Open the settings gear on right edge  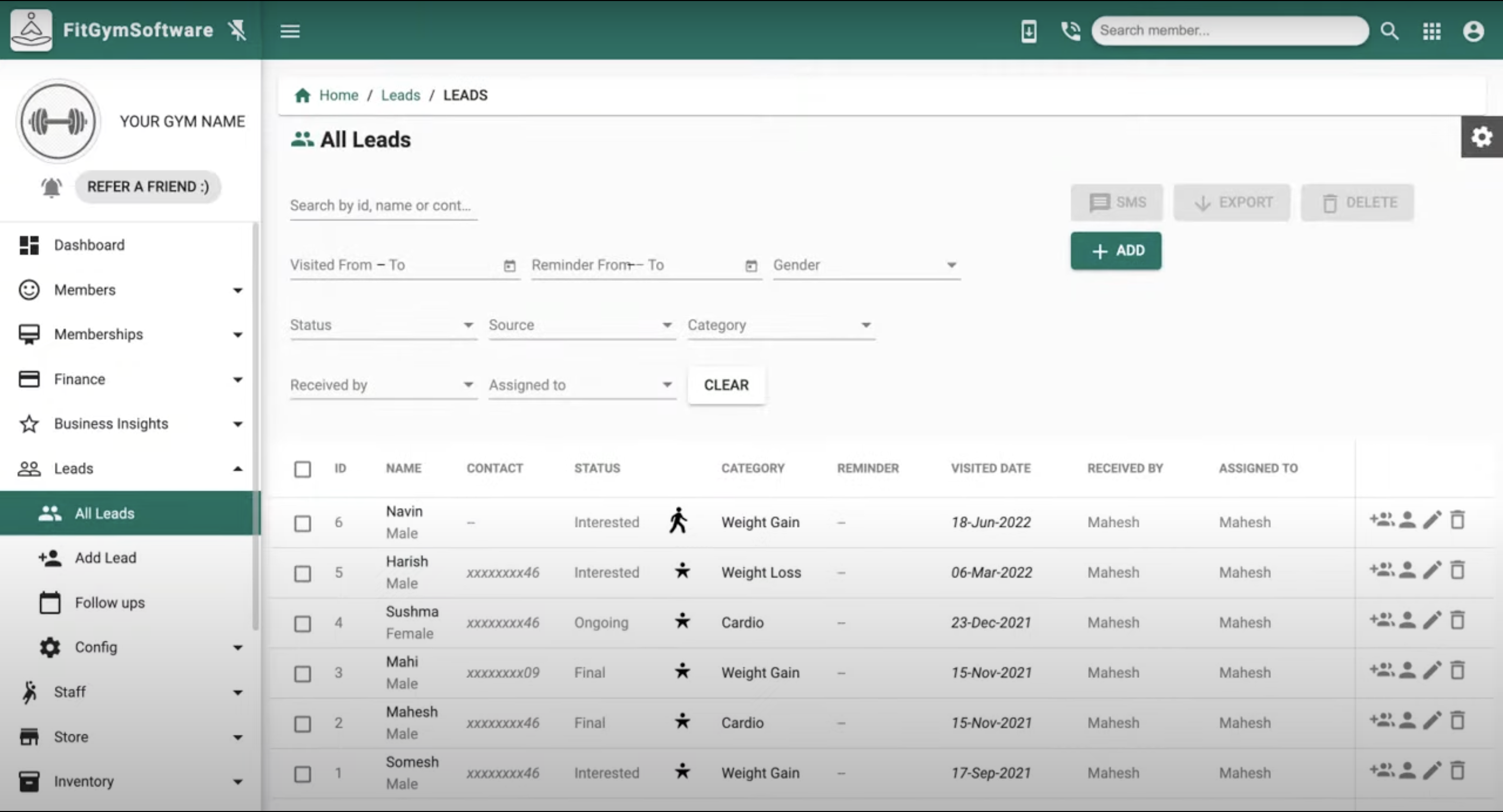(1482, 136)
